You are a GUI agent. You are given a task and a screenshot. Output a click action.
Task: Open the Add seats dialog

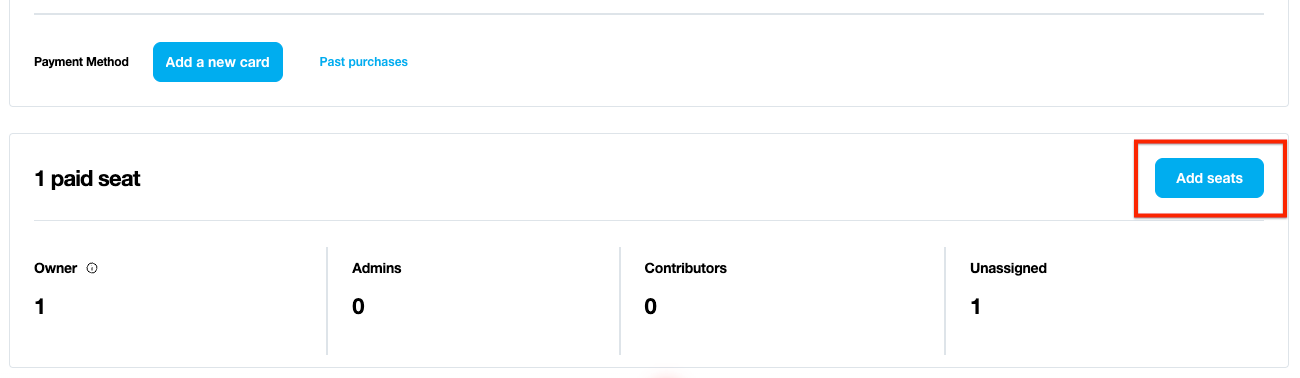coord(1209,178)
